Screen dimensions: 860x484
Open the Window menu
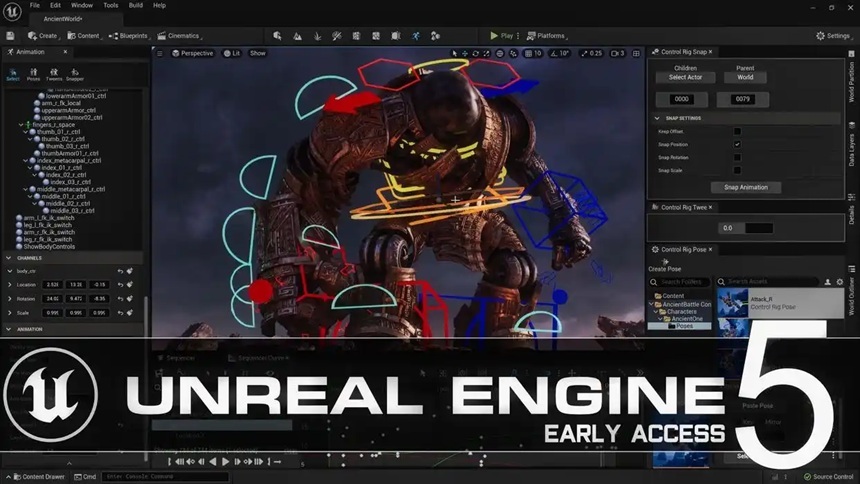82,5
